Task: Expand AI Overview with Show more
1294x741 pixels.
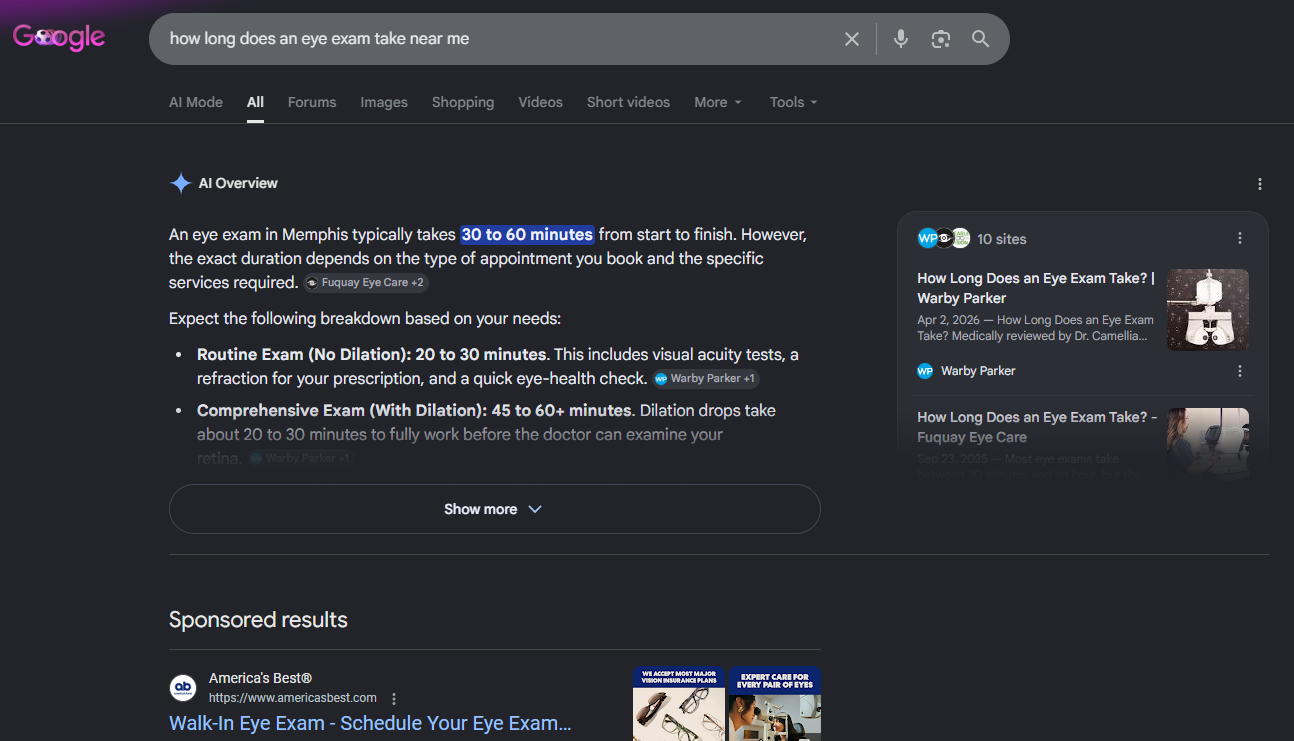Action: (x=495, y=509)
